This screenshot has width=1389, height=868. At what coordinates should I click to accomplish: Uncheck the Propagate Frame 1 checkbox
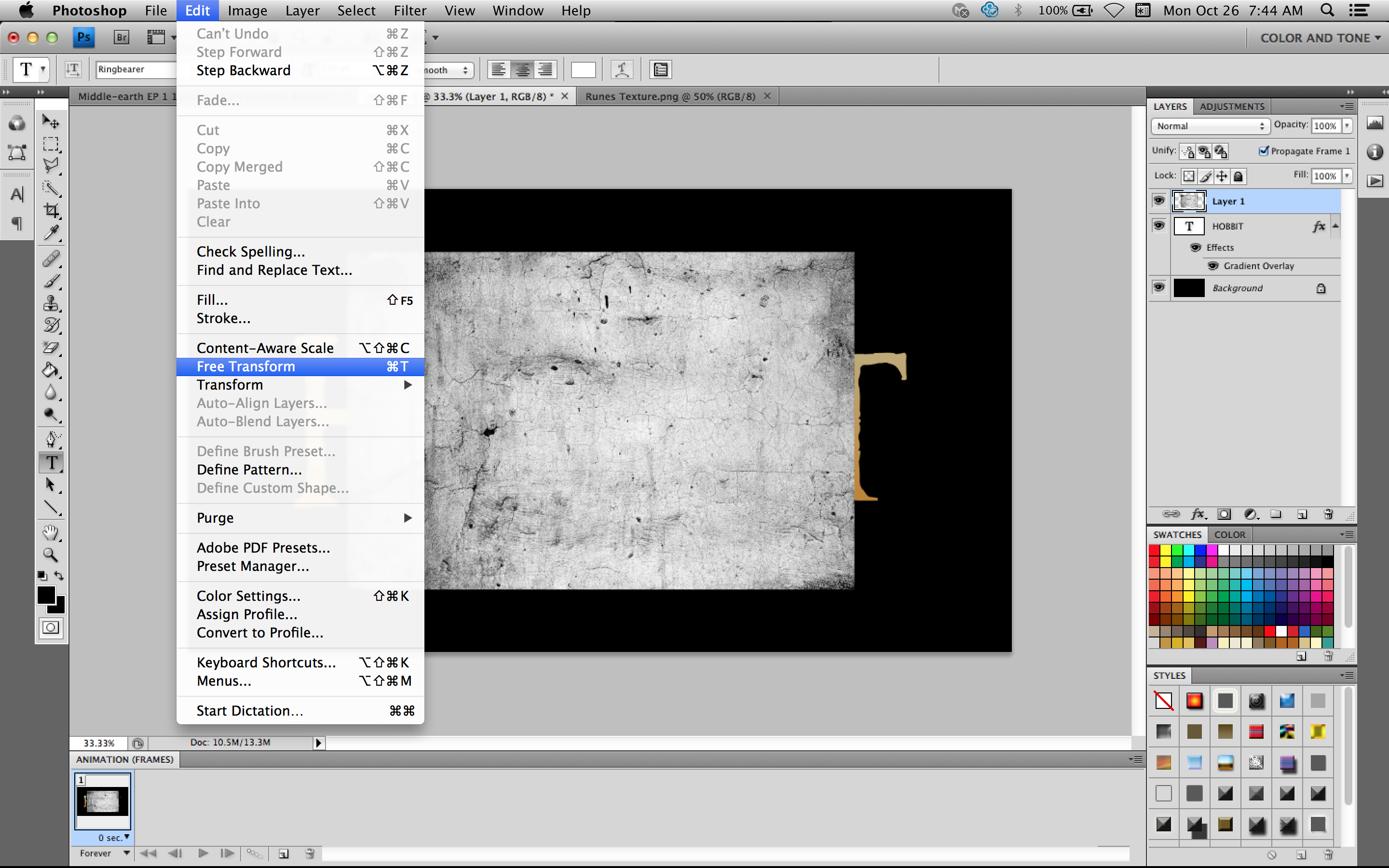pos(1265,151)
